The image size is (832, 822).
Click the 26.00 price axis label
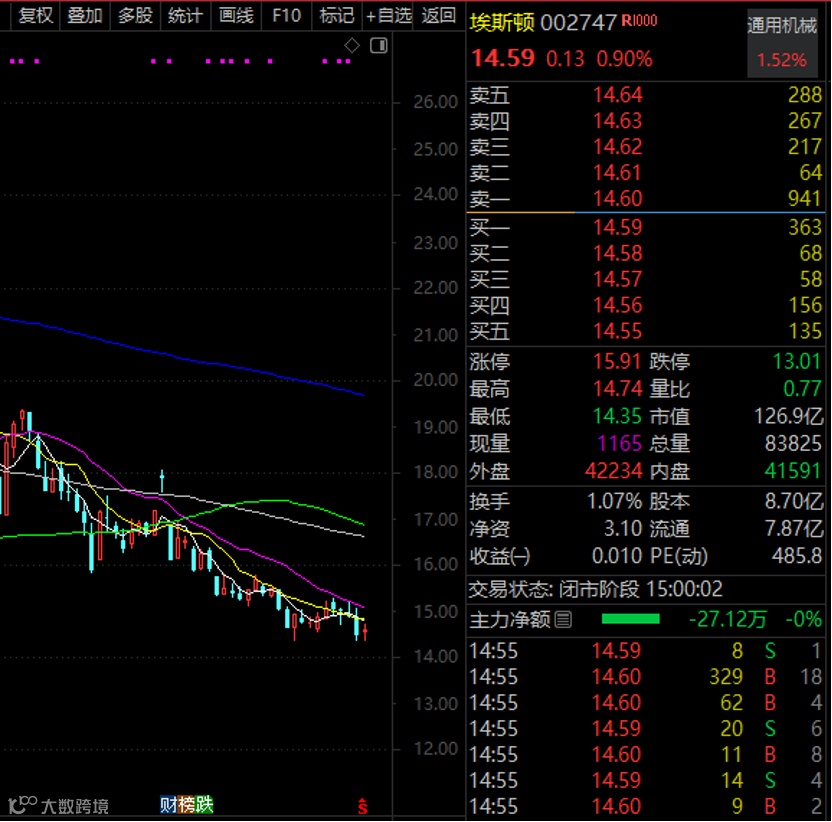point(436,102)
